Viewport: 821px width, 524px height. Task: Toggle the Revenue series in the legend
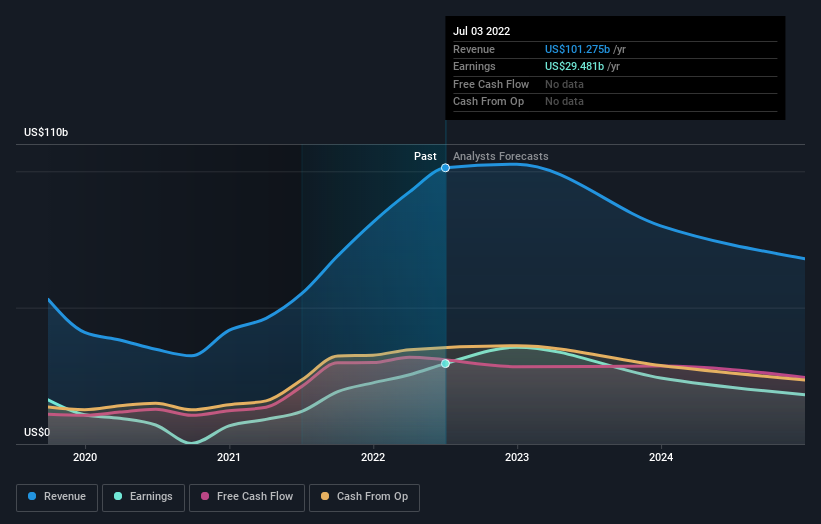click(57, 497)
